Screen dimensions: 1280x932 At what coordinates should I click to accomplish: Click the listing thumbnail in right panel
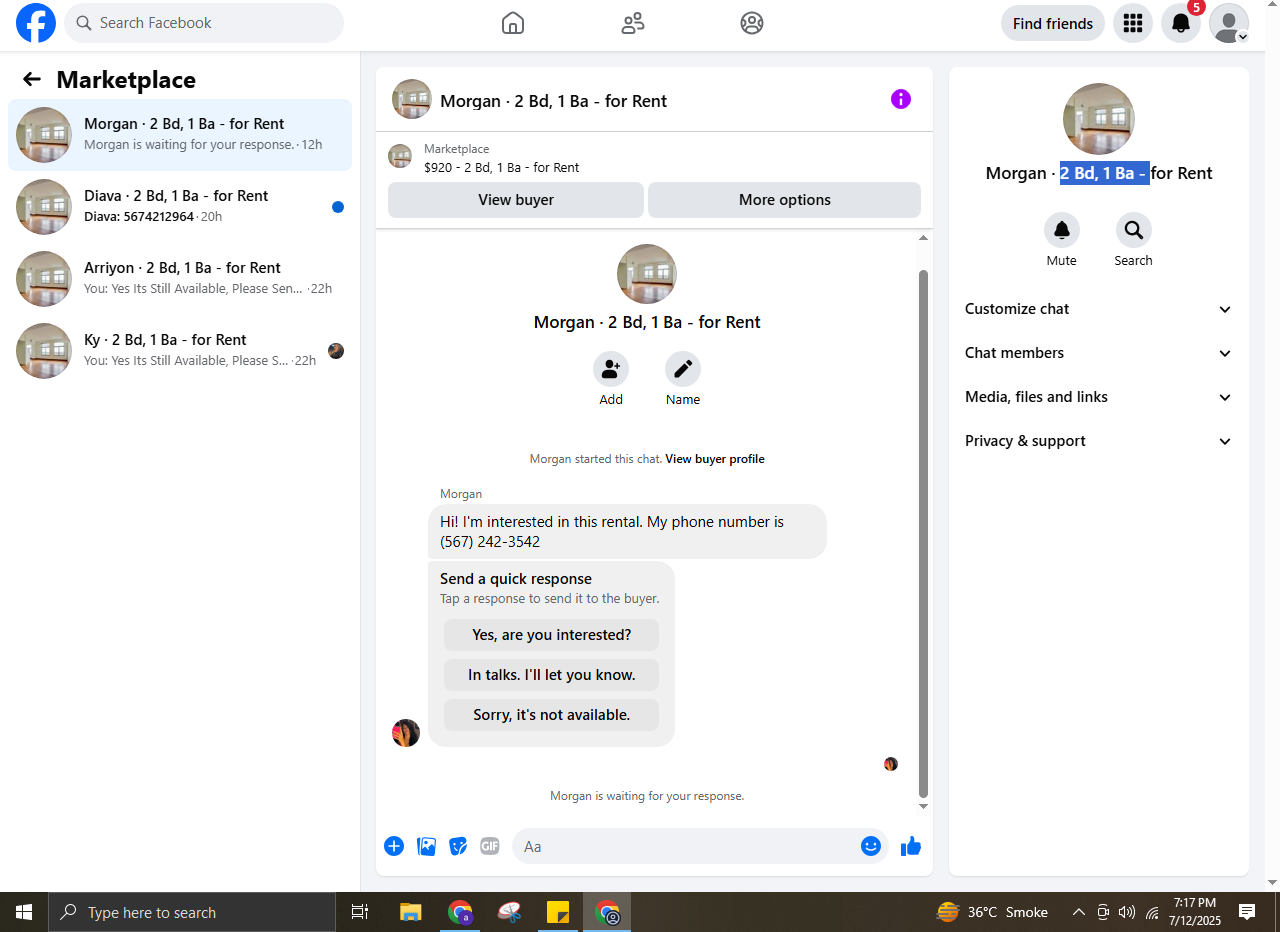coord(1099,119)
